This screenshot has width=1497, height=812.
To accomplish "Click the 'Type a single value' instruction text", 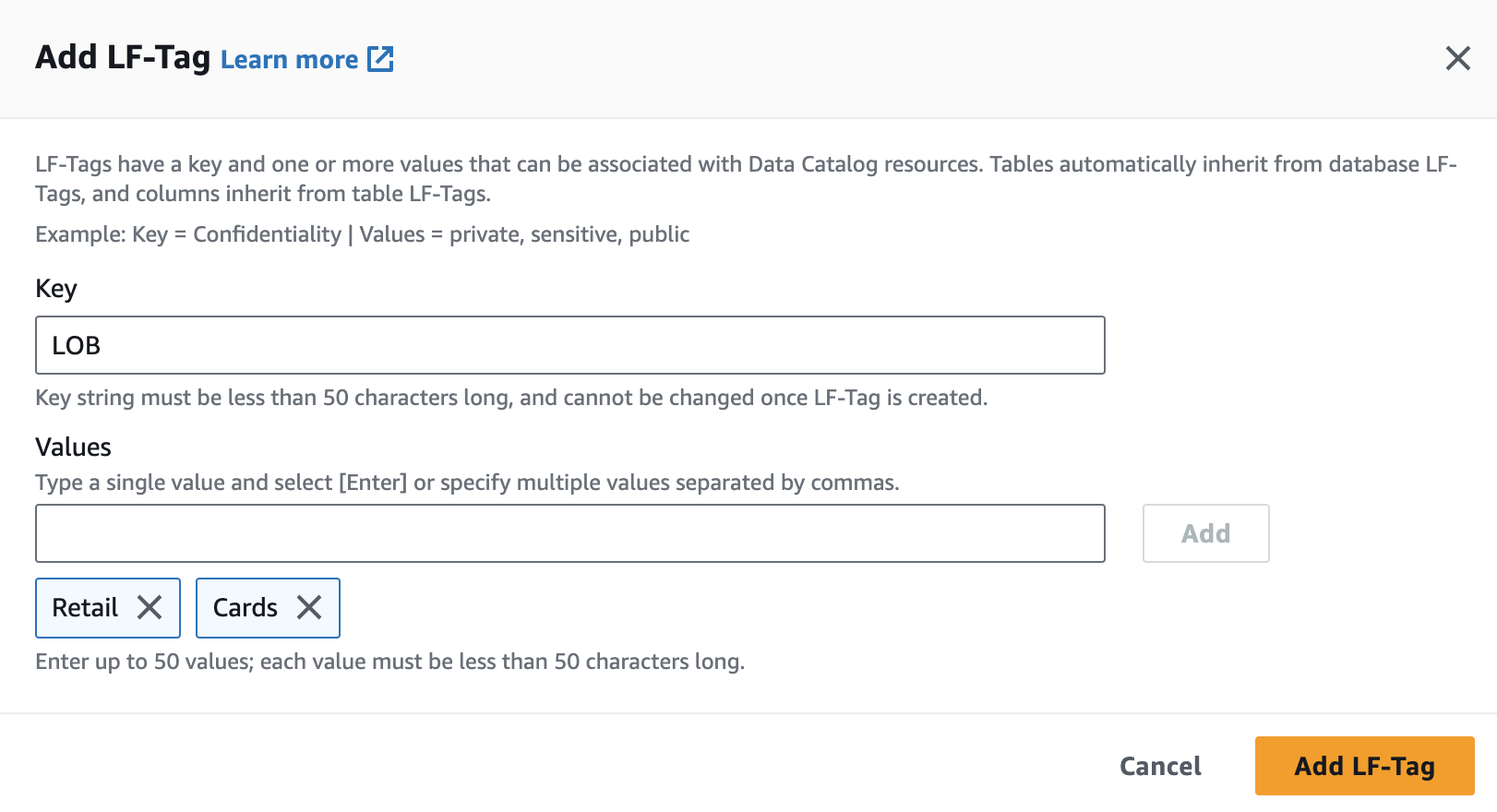I will [x=466, y=483].
